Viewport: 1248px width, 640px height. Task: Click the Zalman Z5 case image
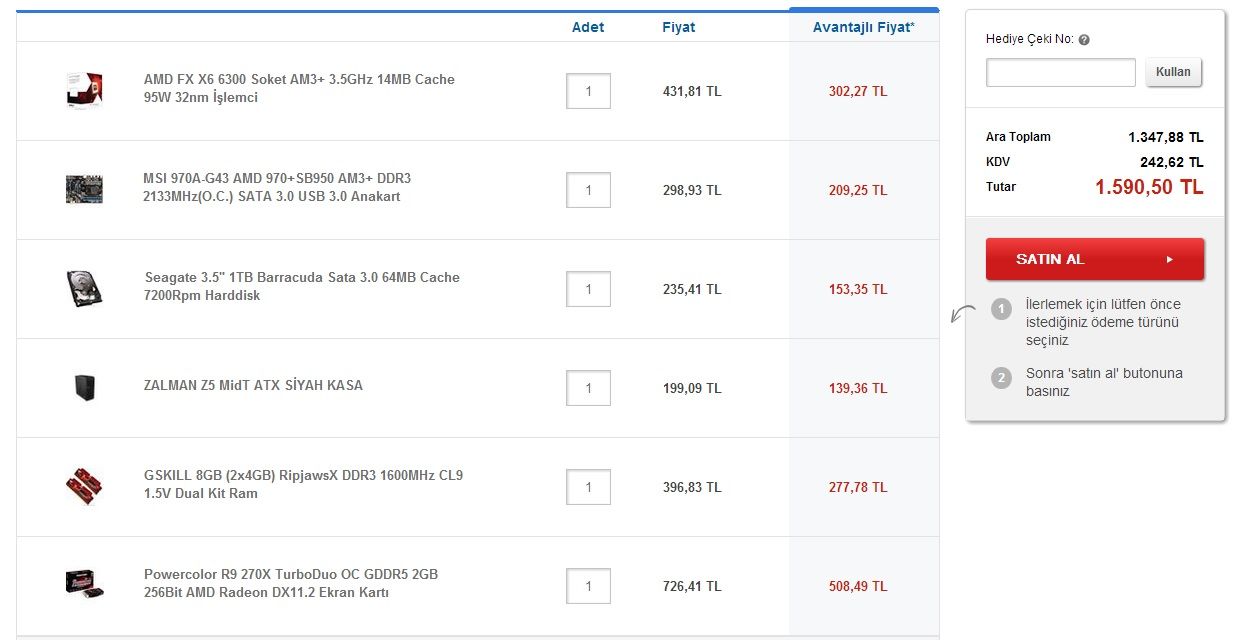[84, 387]
